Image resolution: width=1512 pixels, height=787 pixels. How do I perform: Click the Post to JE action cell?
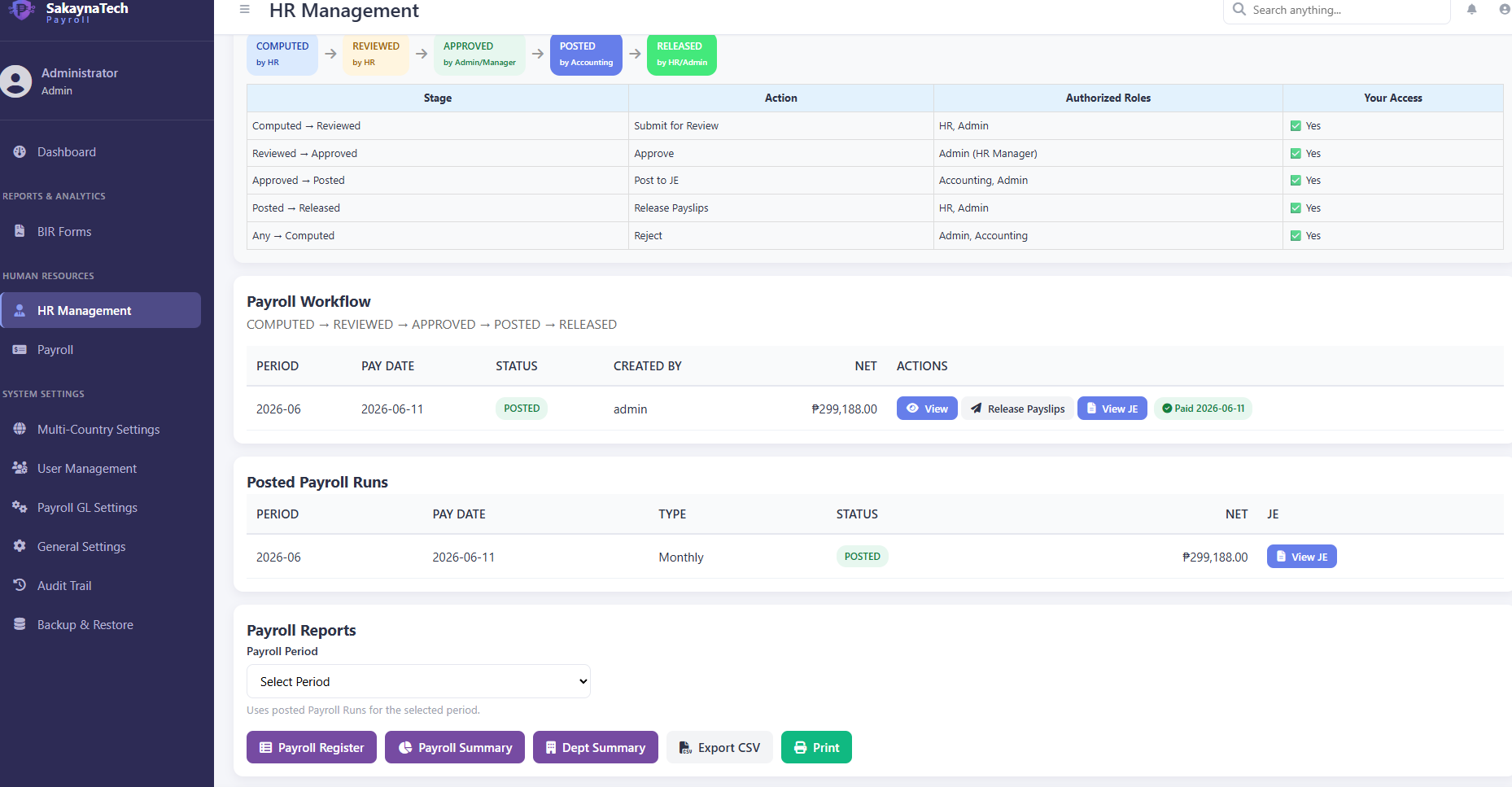point(780,181)
